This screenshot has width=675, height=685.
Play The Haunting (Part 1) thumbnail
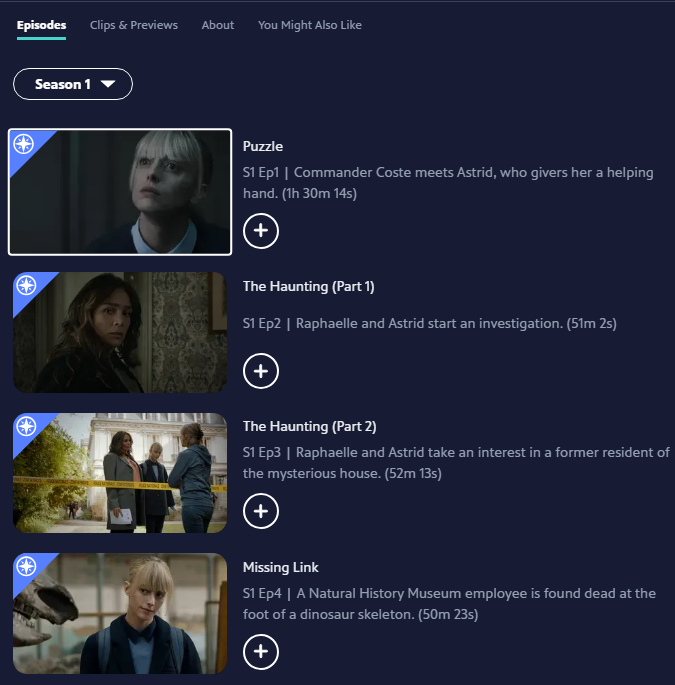tap(120, 332)
